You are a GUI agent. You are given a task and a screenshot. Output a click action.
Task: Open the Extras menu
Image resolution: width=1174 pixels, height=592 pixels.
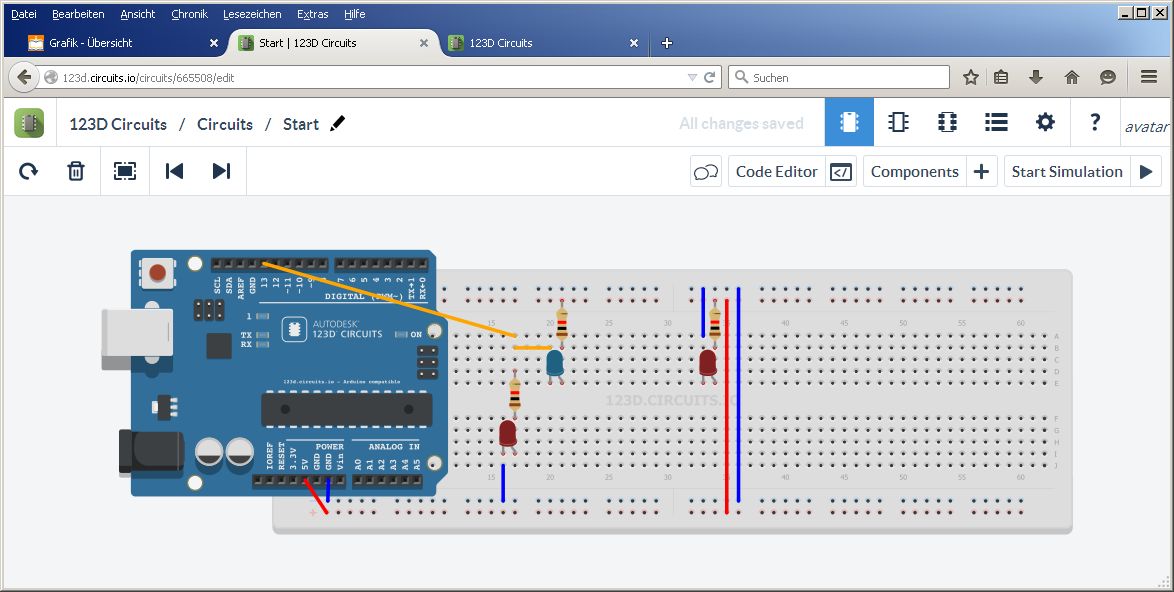312,14
